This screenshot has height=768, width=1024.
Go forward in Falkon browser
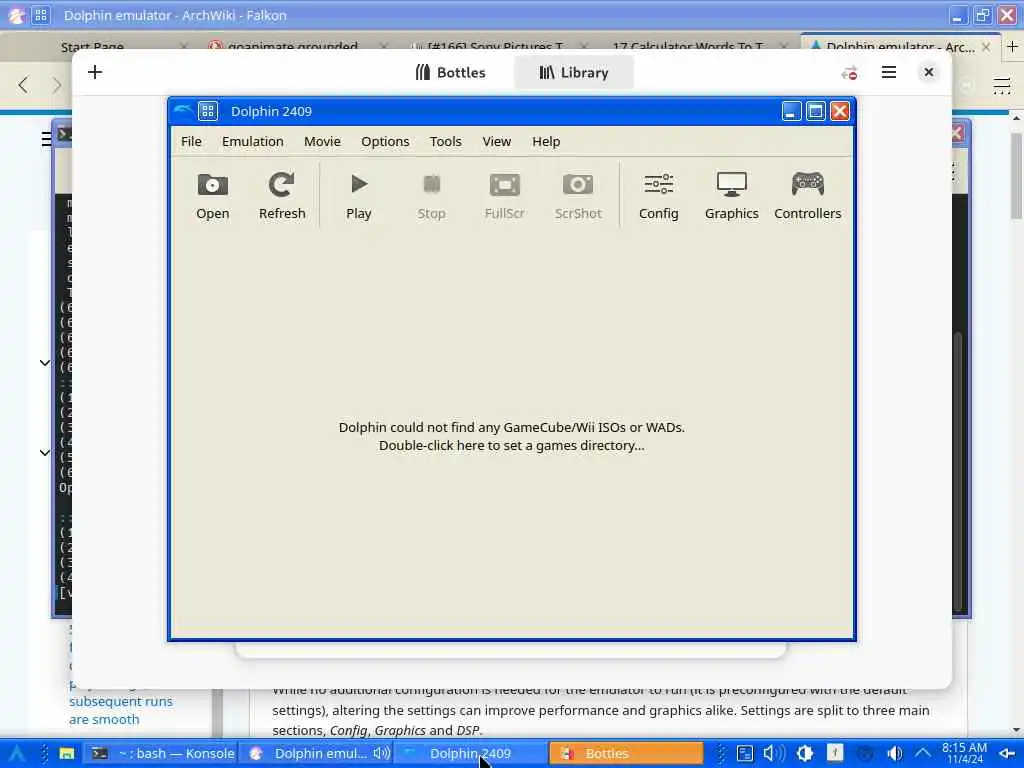[57, 84]
